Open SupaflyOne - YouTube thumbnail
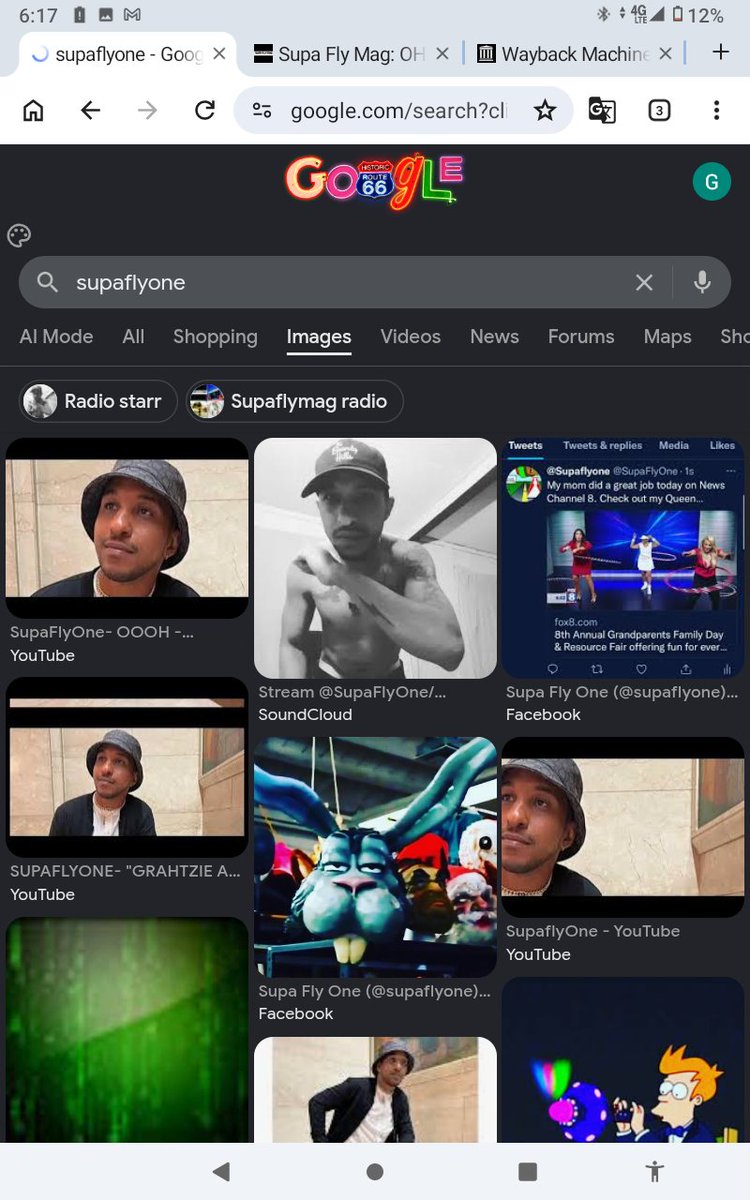The image size is (750, 1200). coord(623,827)
